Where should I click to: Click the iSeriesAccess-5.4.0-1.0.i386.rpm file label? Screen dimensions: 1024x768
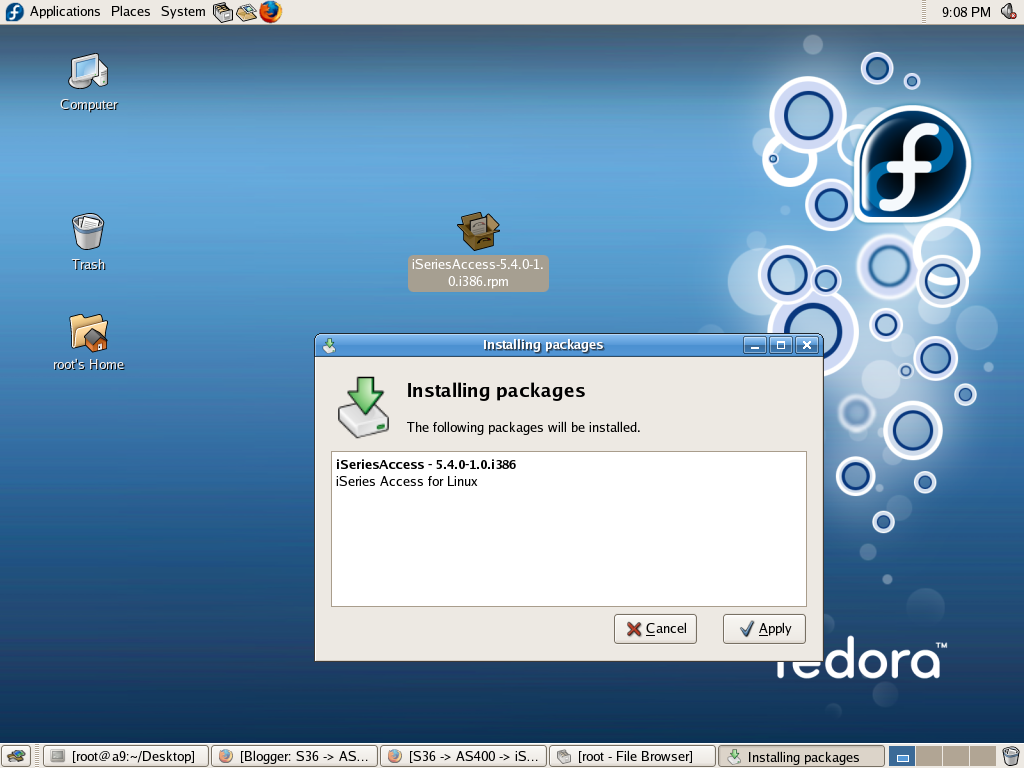coord(478,273)
